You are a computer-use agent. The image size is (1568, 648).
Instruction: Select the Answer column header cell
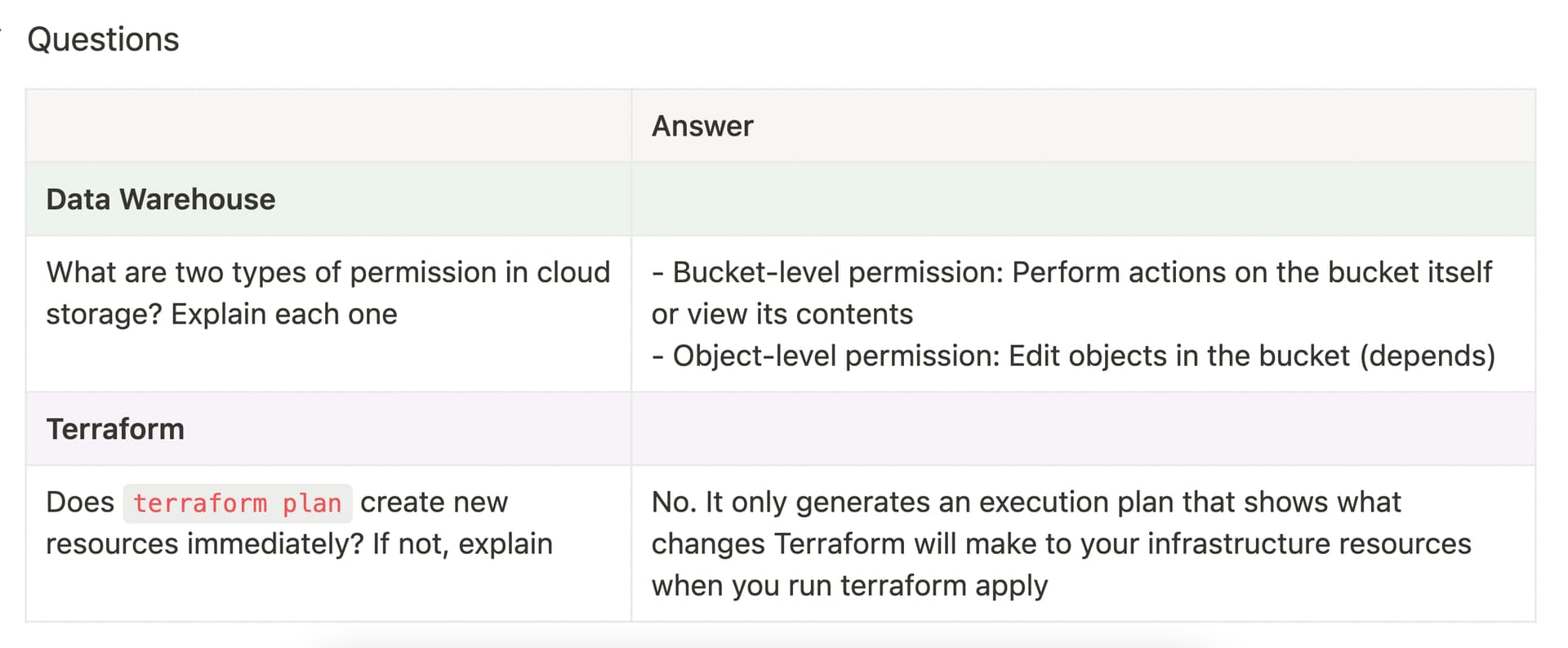pyautogui.click(x=702, y=126)
